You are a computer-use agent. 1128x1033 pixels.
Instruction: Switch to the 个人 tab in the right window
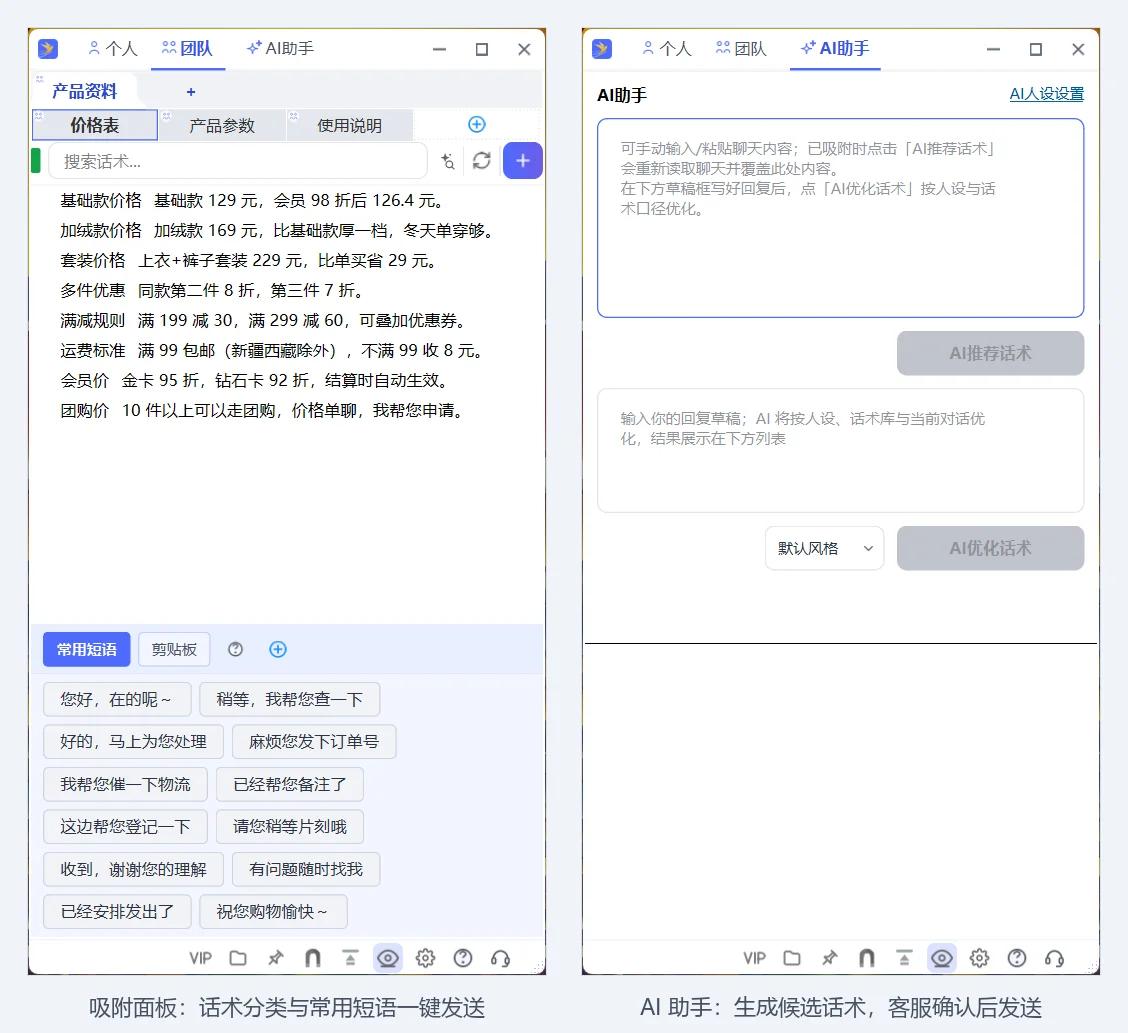pos(667,49)
